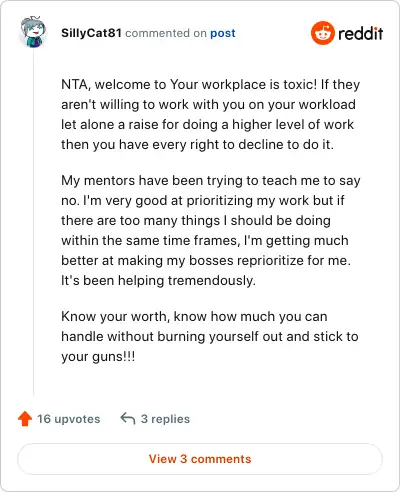The image size is (400, 492).
Task: Click the line "then you have every right"
Action: 197,145
